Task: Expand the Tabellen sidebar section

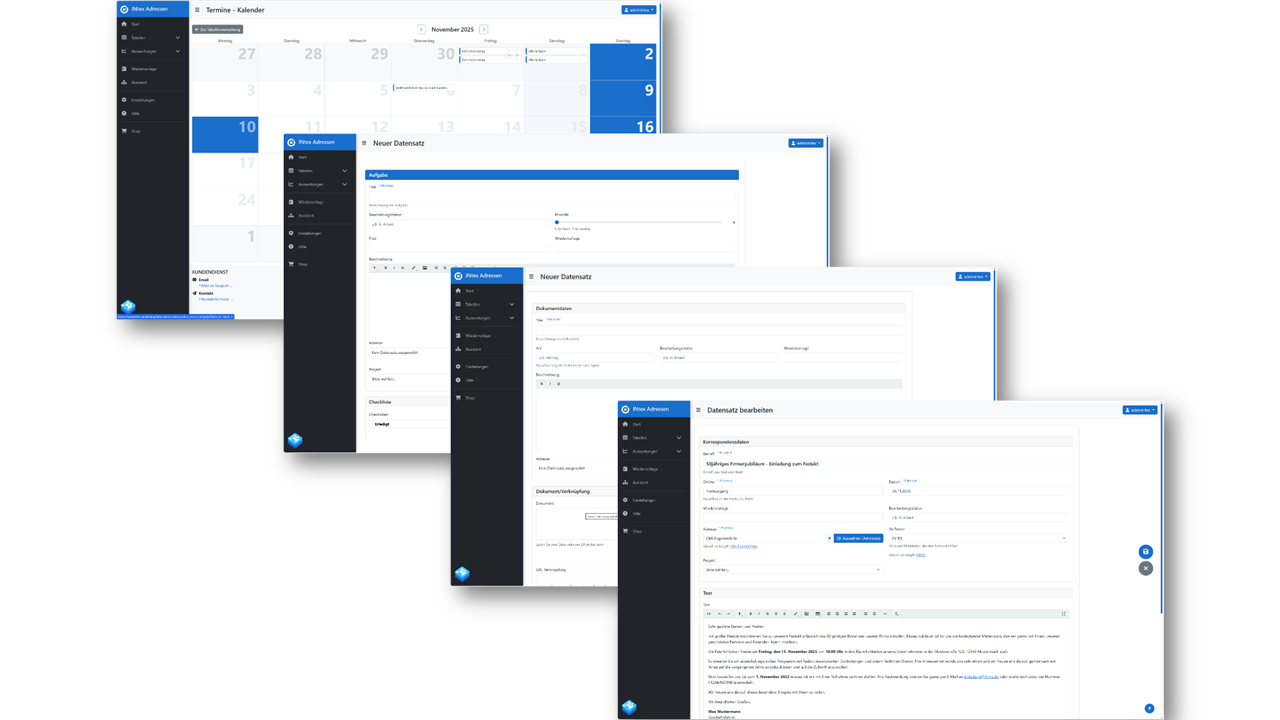Action: click(640, 437)
